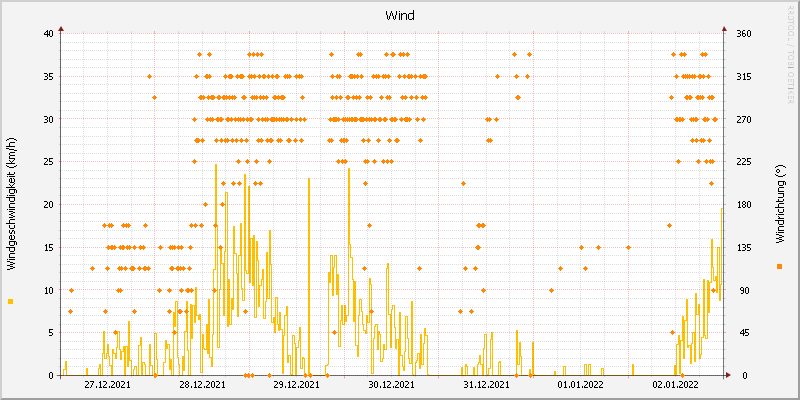Screen dimensions: 800x400
Task: Click the date label 01.01.2022
Action: coord(581,384)
